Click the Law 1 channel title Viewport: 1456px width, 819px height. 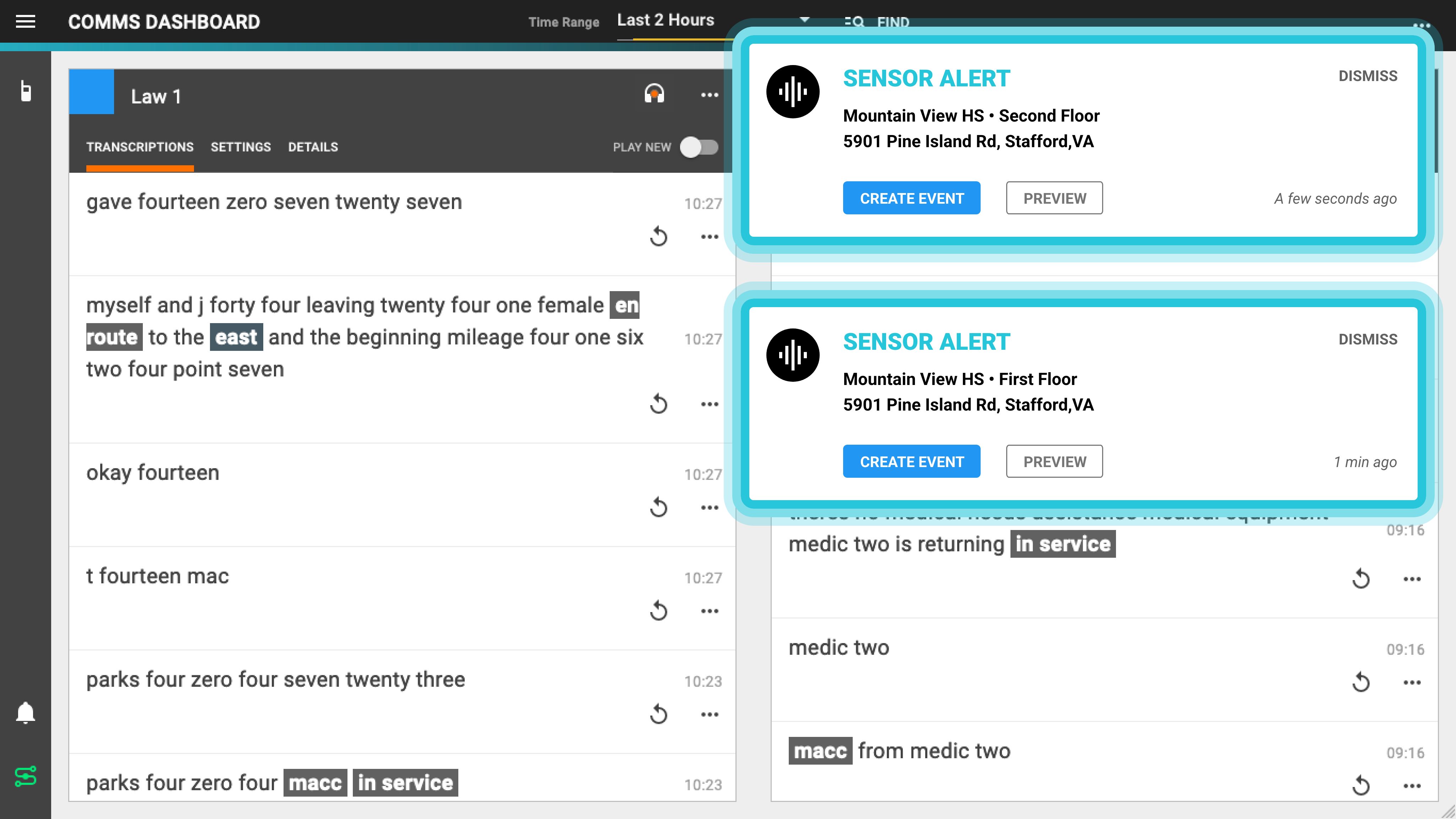[x=156, y=96]
